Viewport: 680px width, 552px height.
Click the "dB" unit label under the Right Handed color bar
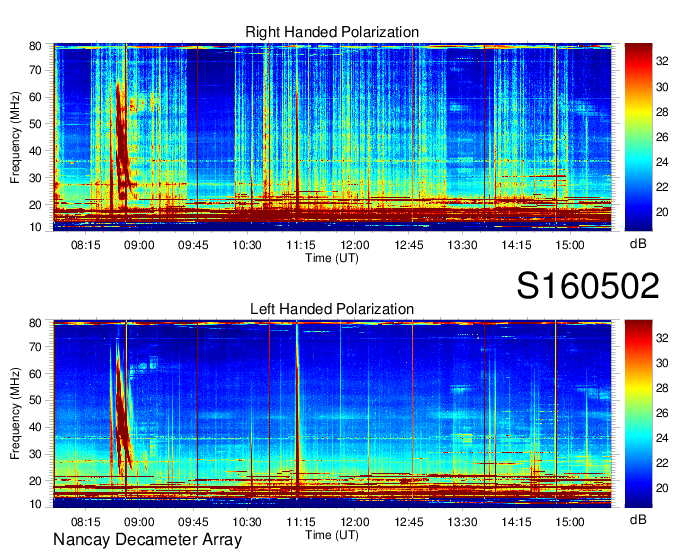click(638, 243)
